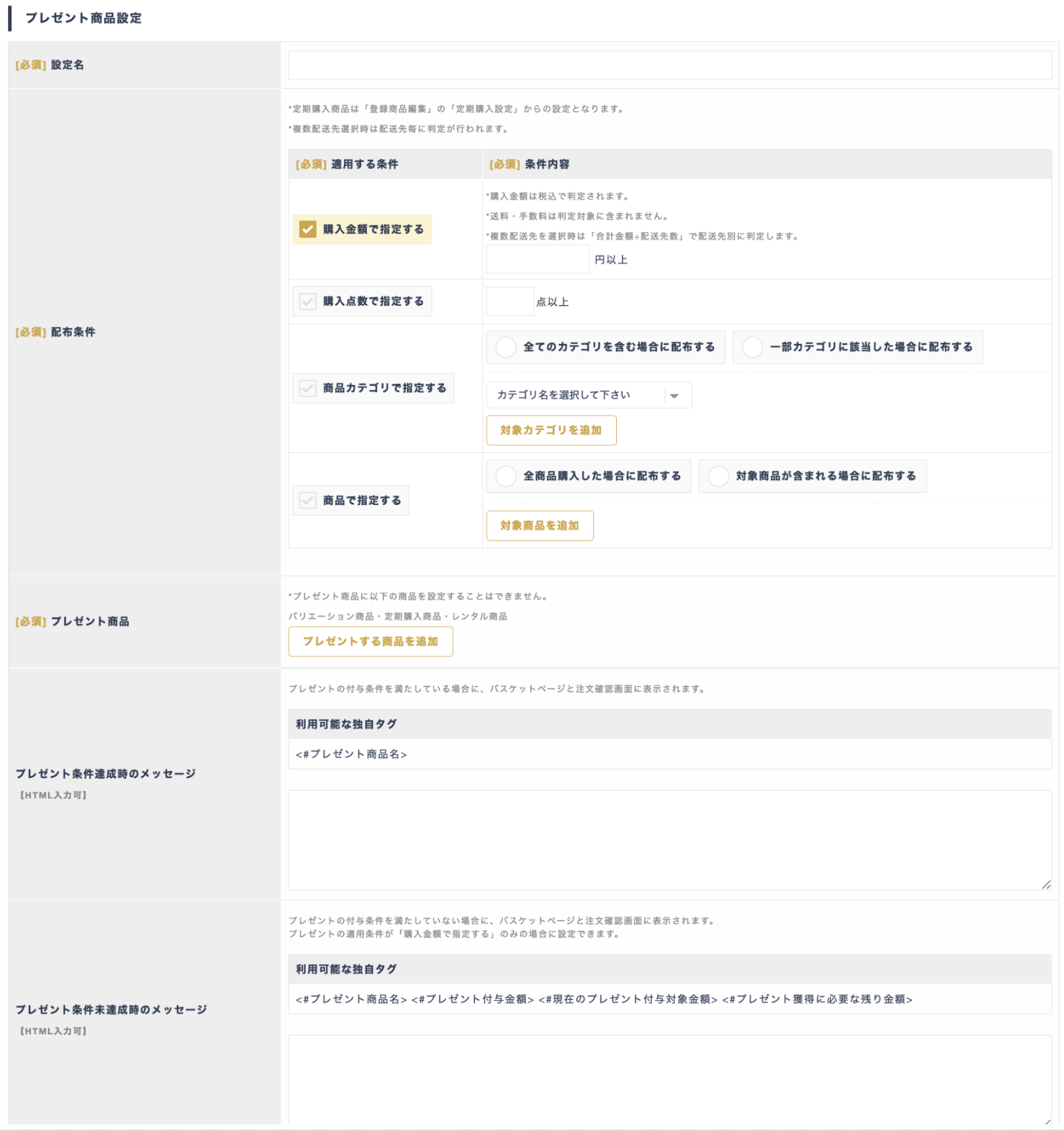Open the カテゴリ名を選択して下さい dropdown
The width and height of the screenshot is (1064, 1131).
579,395
